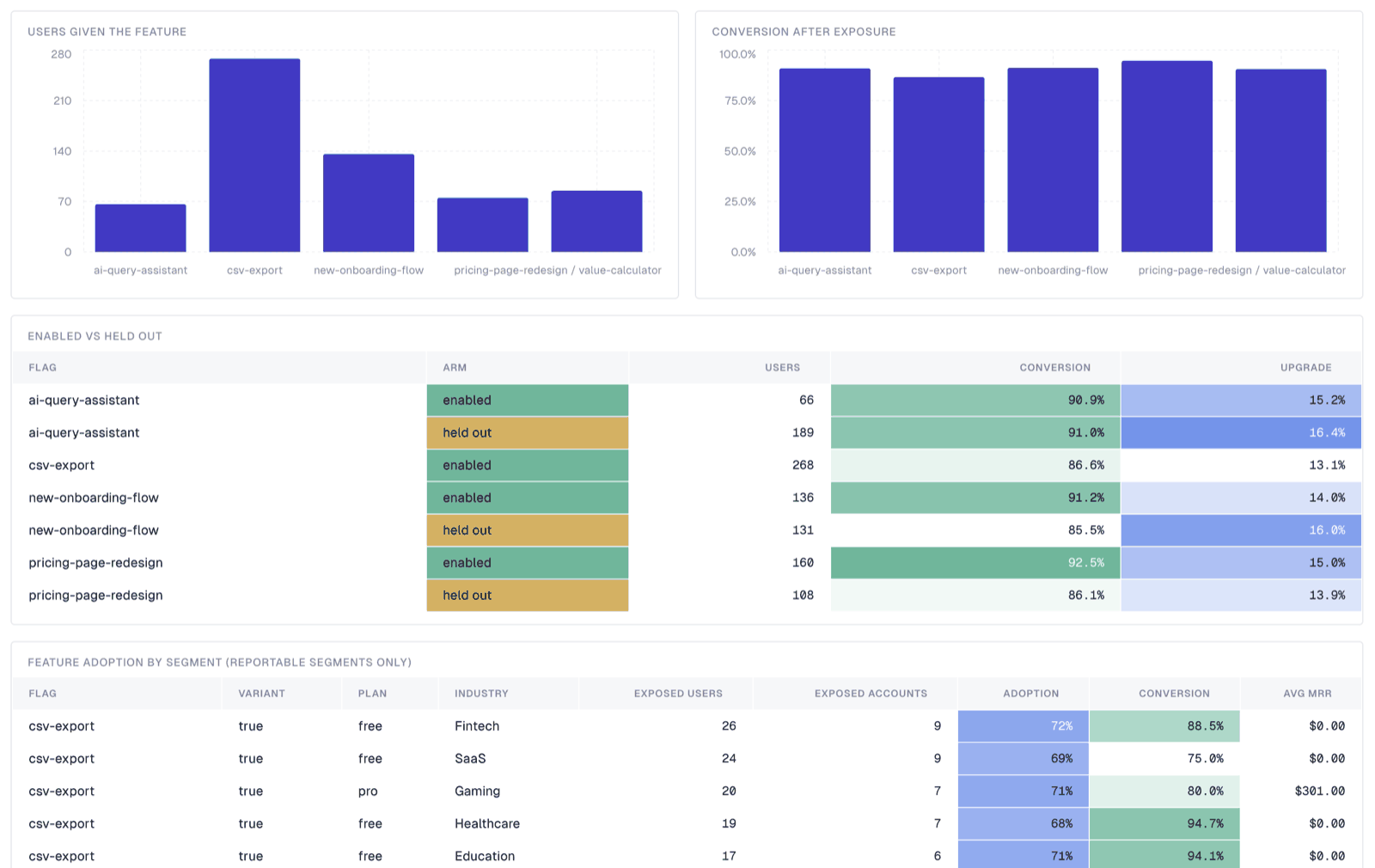Click the upgrade cell 16.4%
Screen dimensions: 1375x868
coord(1241,433)
